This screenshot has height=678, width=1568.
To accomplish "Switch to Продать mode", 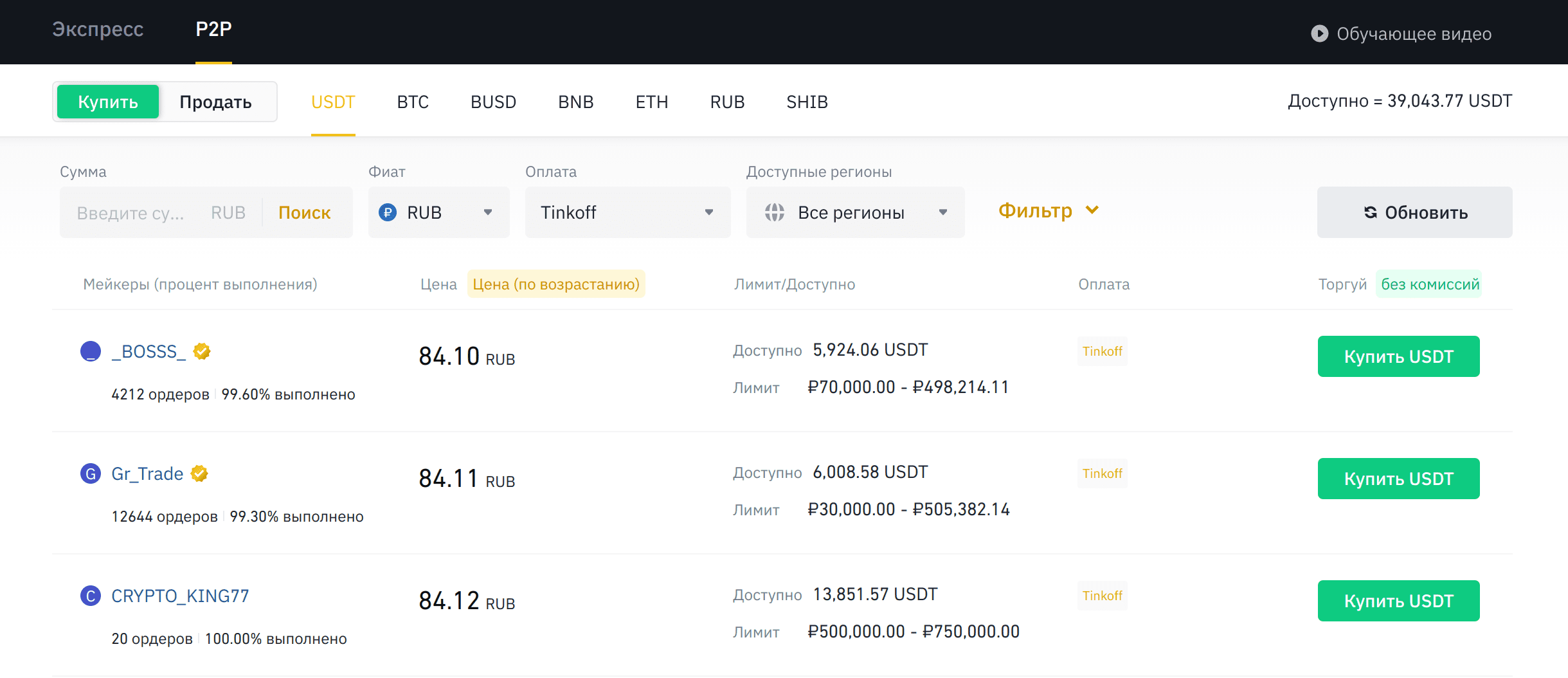I will (217, 101).
